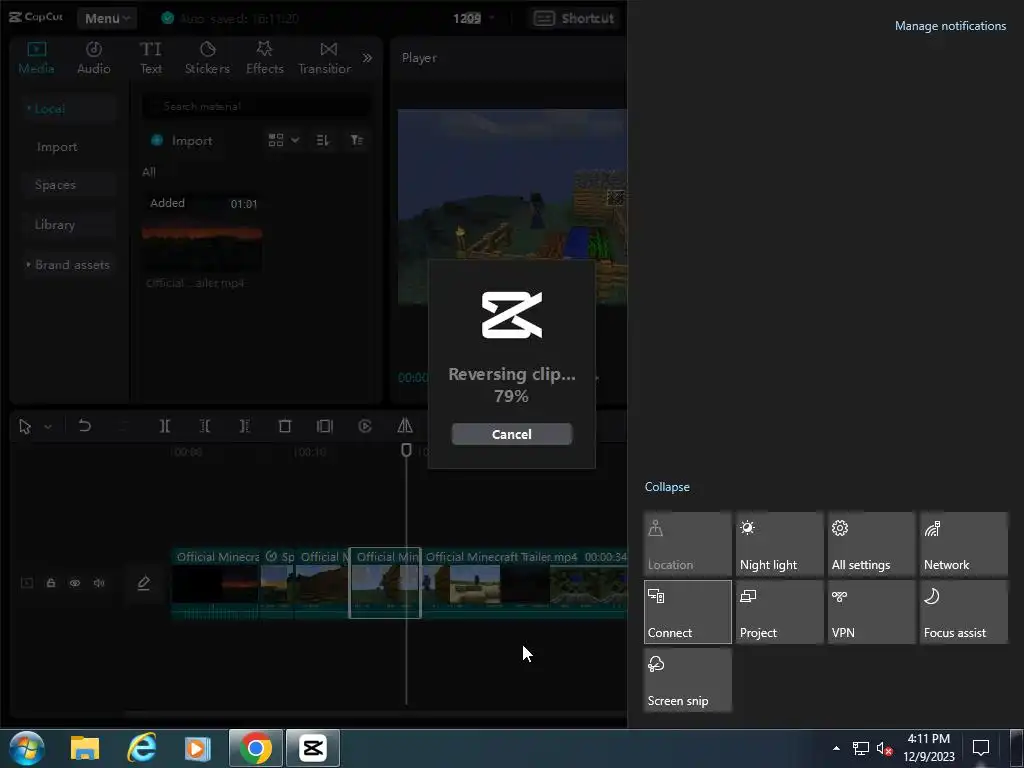Expand more tabs with the double-chevron
Image resolution: width=1024 pixels, height=768 pixels.
click(368, 58)
